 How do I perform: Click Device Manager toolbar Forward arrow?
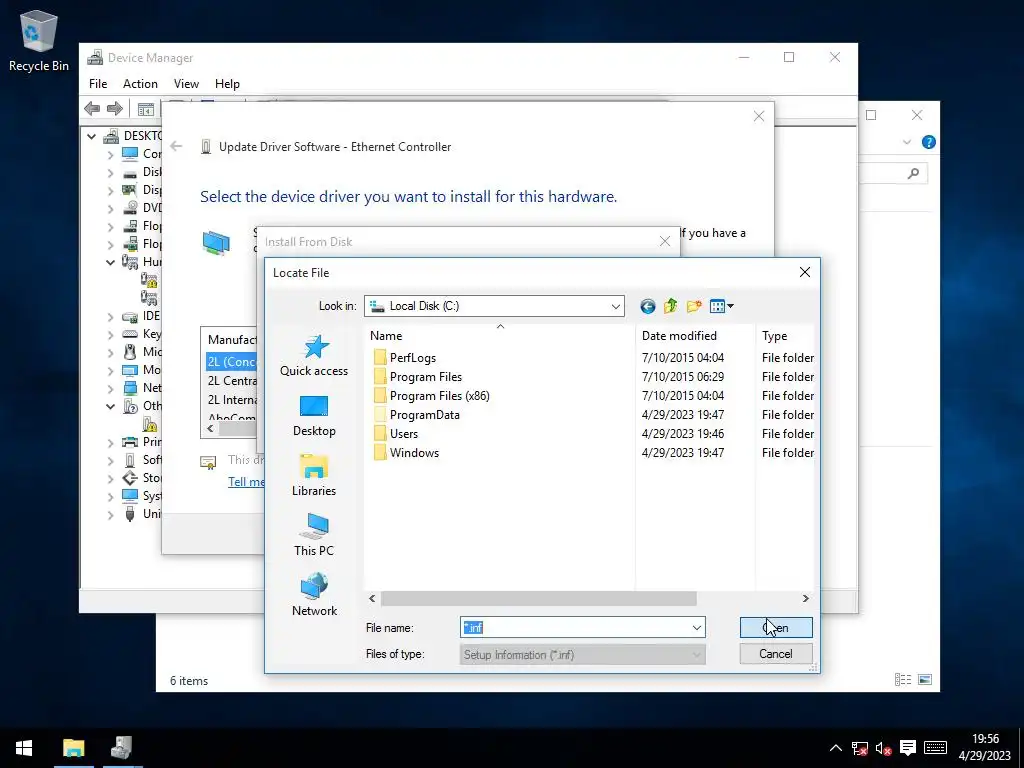tap(115, 108)
